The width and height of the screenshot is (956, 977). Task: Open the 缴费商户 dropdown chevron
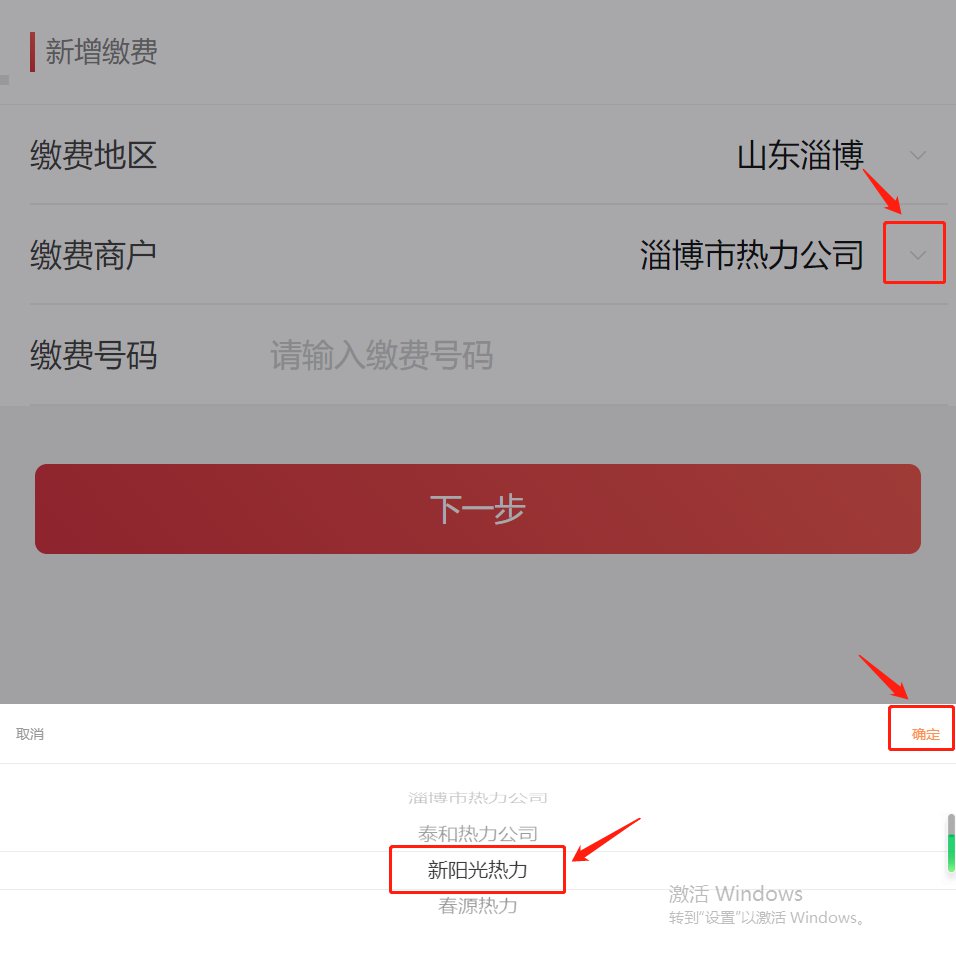(x=917, y=255)
